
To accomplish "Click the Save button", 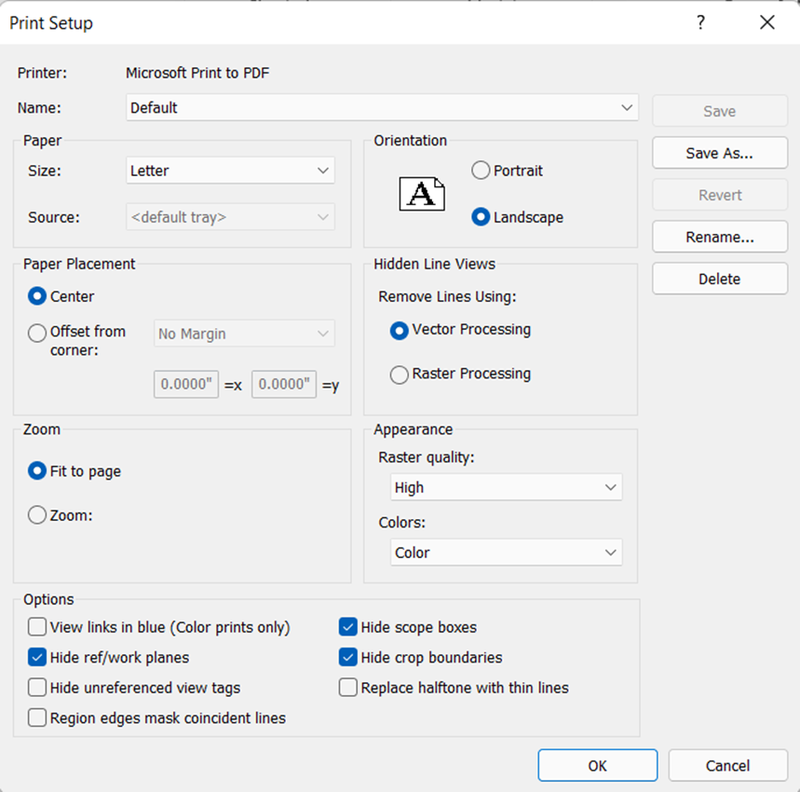I will 719,111.
